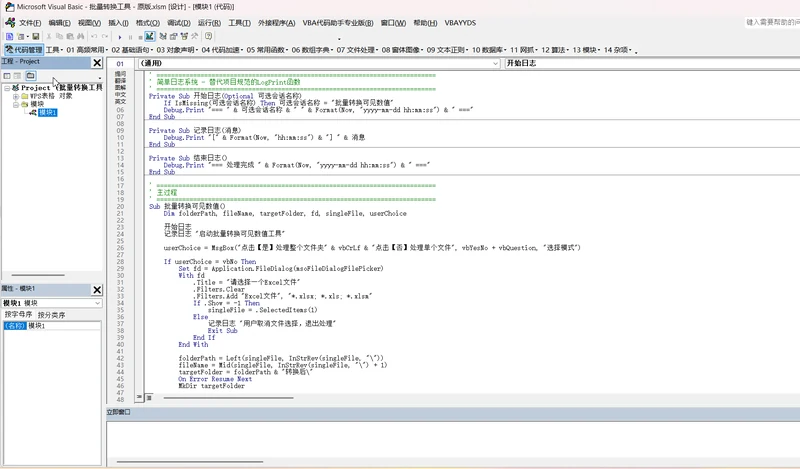Switch to Full Module View at code pane bottom
Image resolution: width=800 pixels, height=469 pixels.
point(149,397)
